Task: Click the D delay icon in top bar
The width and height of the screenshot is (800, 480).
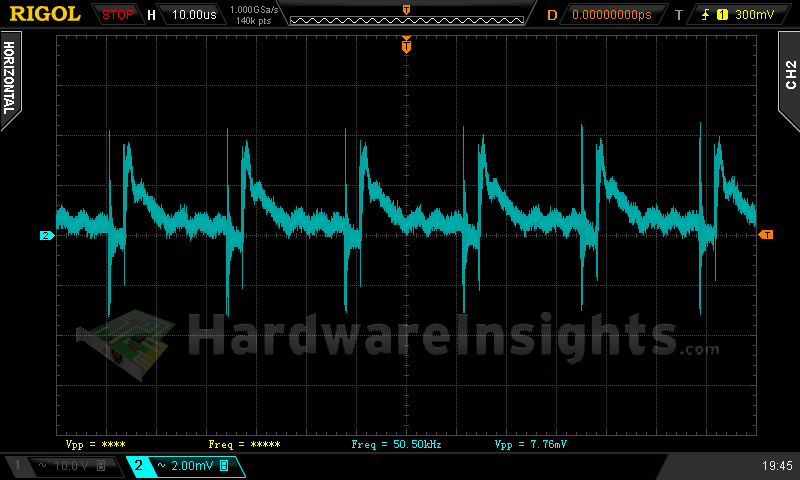Action: click(552, 15)
